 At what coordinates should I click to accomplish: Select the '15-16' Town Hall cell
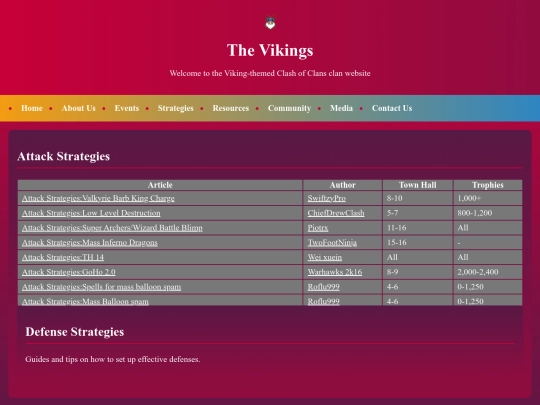tap(418, 243)
